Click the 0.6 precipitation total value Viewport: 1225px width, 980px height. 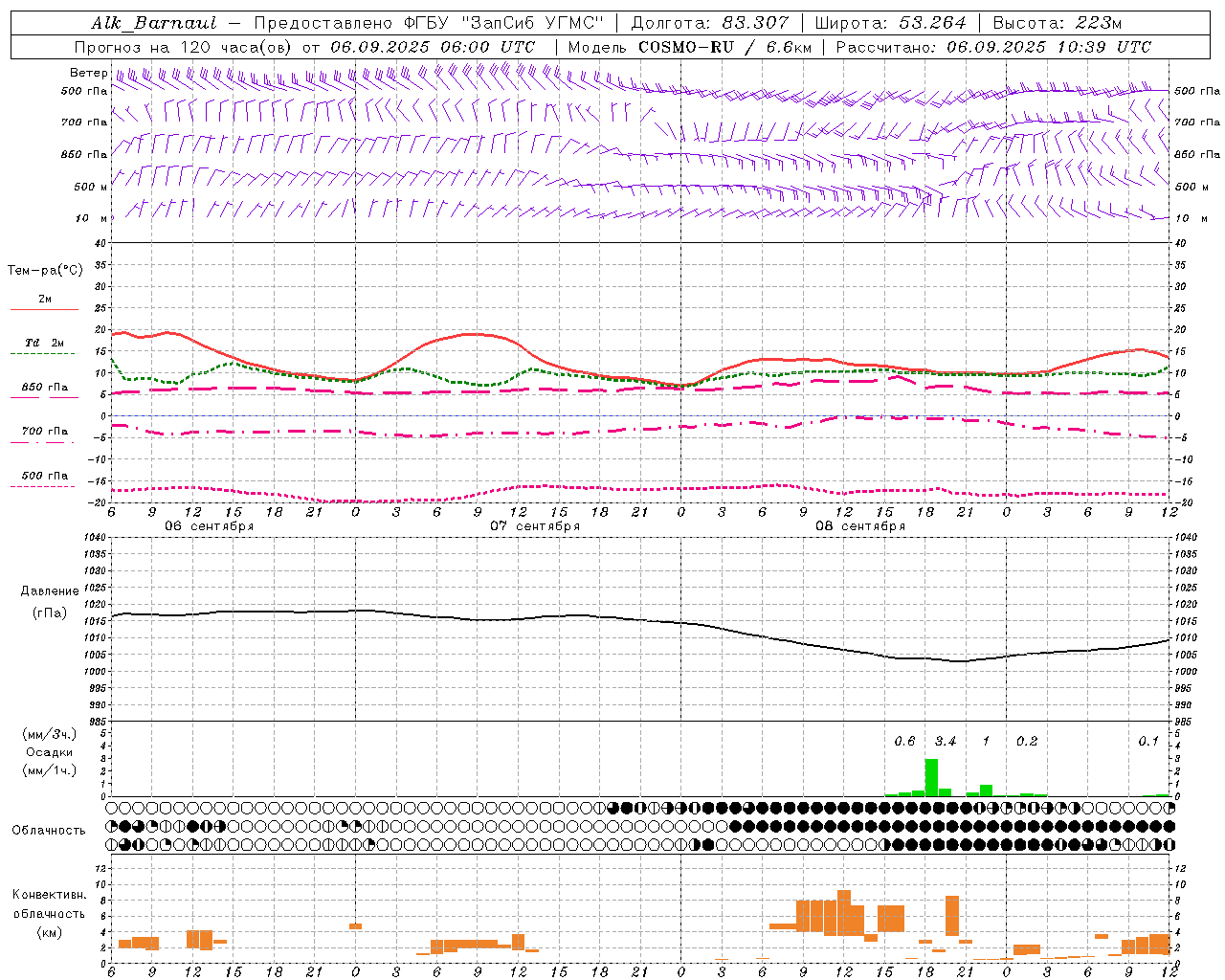pyautogui.click(x=904, y=741)
